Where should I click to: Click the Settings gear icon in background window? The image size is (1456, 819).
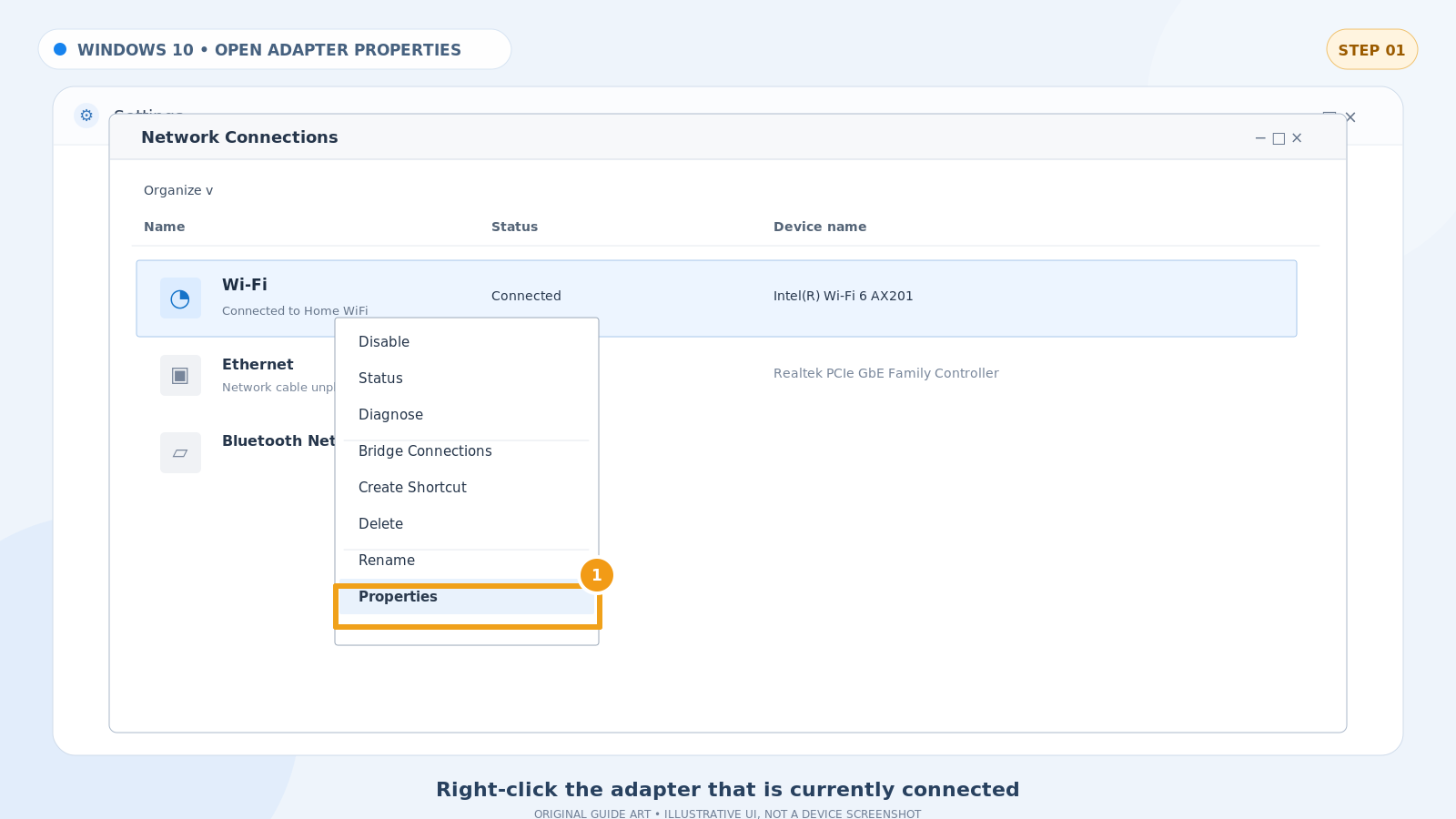[86, 116]
